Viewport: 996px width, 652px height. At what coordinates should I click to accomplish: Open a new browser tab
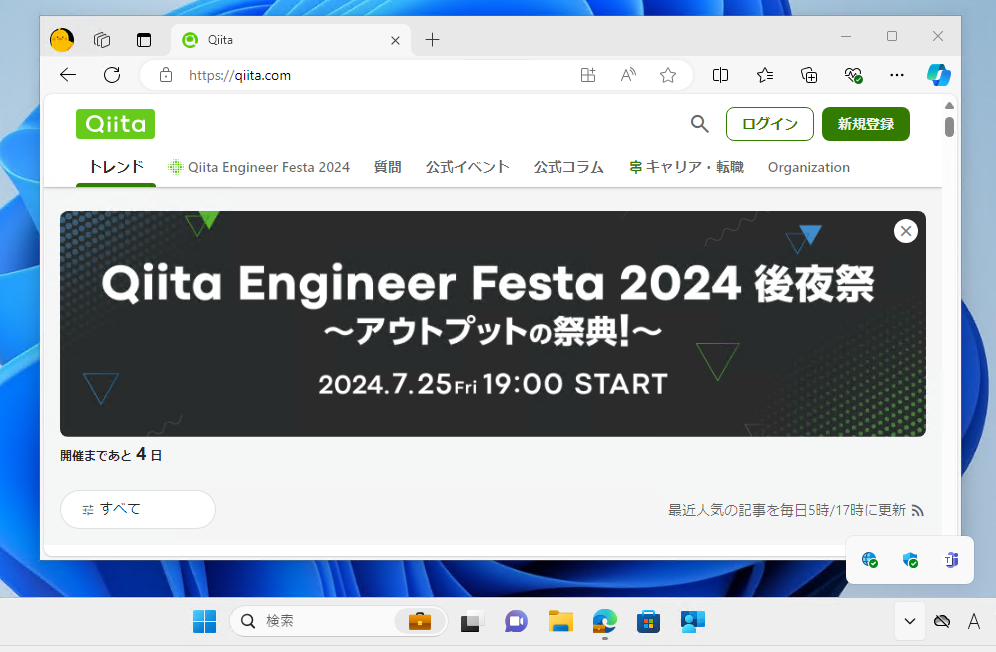coord(433,40)
